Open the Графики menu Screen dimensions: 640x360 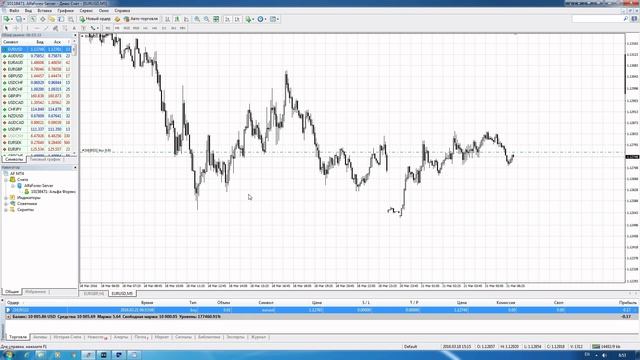pos(66,11)
